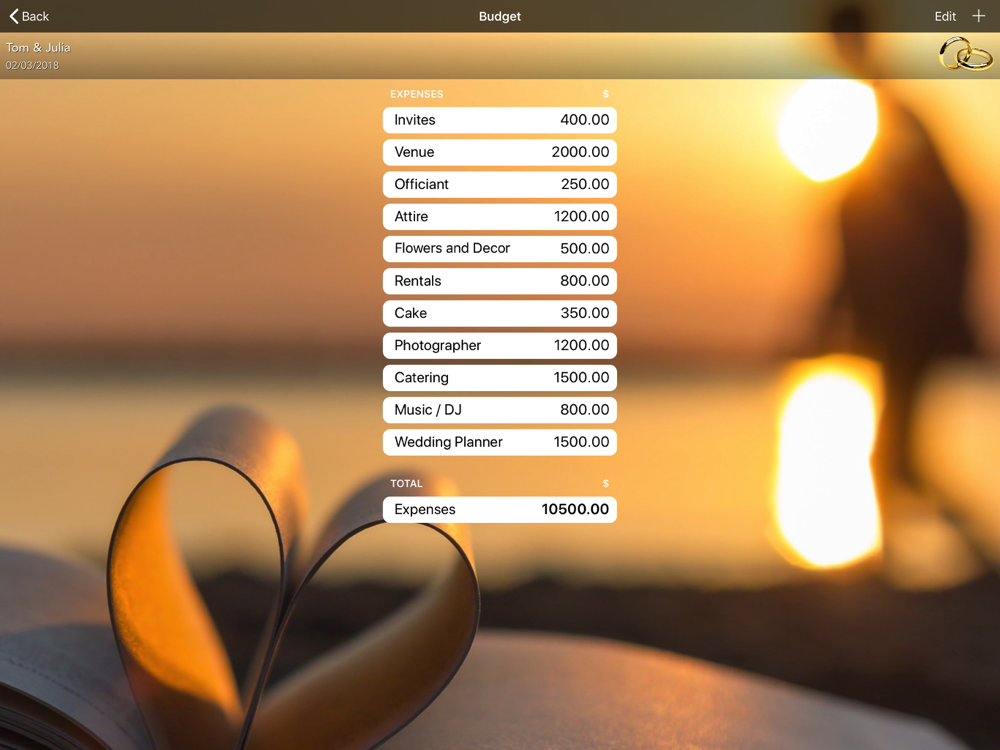Image resolution: width=1000 pixels, height=750 pixels.
Task: Tap the Rentals expense row
Action: [x=499, y=281]
